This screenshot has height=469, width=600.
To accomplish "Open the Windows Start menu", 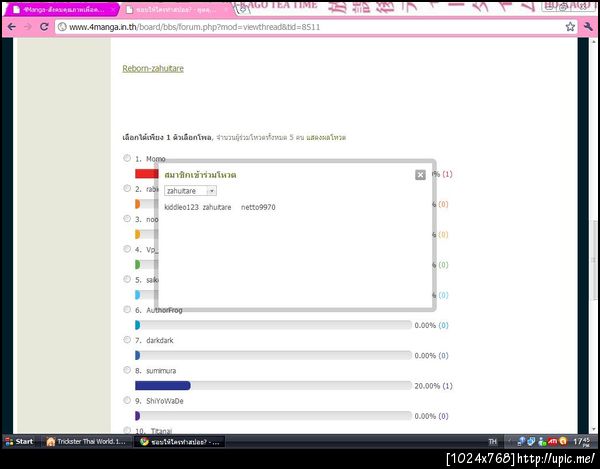I will tap(19, 441).
